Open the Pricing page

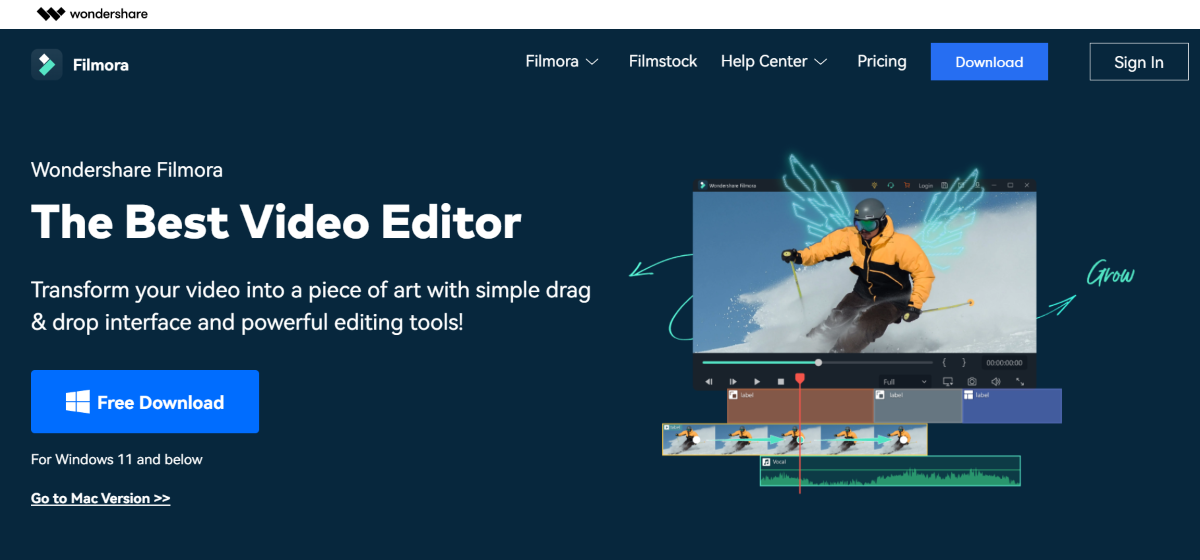pyautogui.click(x=882, y=61)
